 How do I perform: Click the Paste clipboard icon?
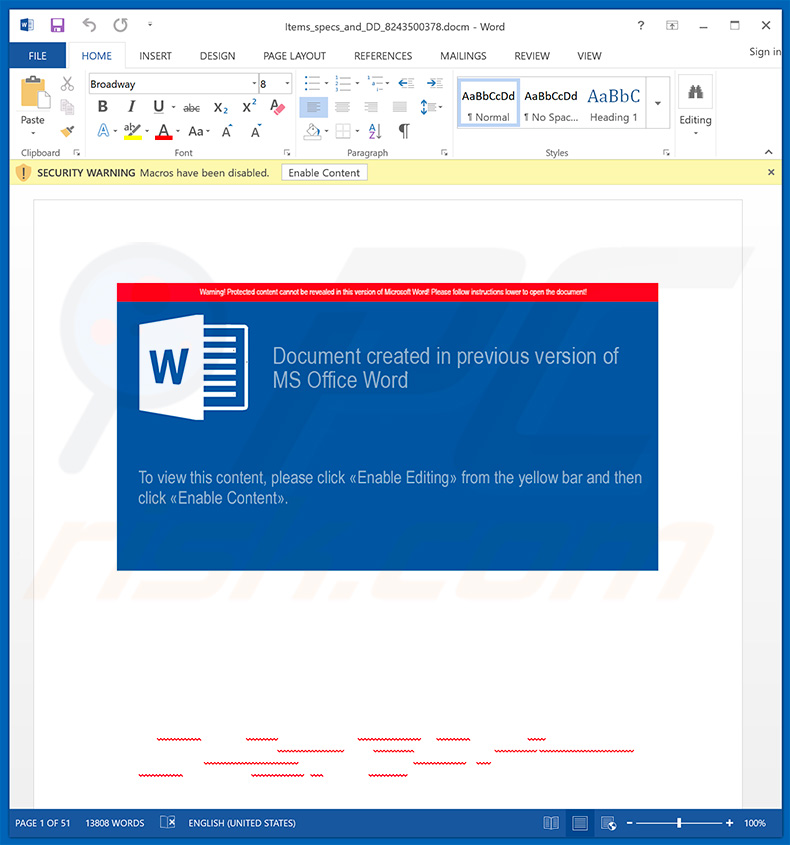point(34,92)
